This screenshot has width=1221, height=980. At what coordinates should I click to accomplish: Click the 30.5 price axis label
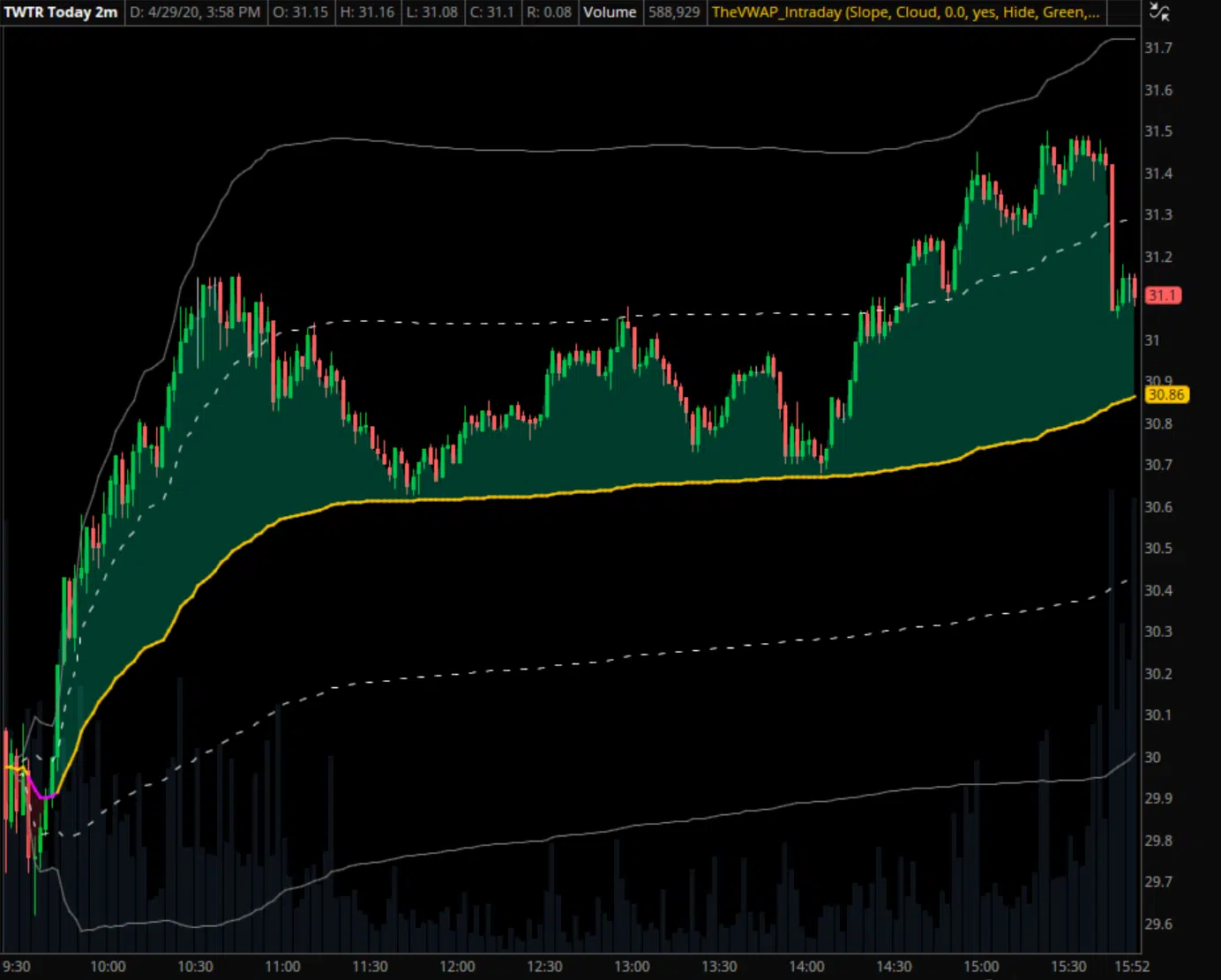tap(1158, 548)
